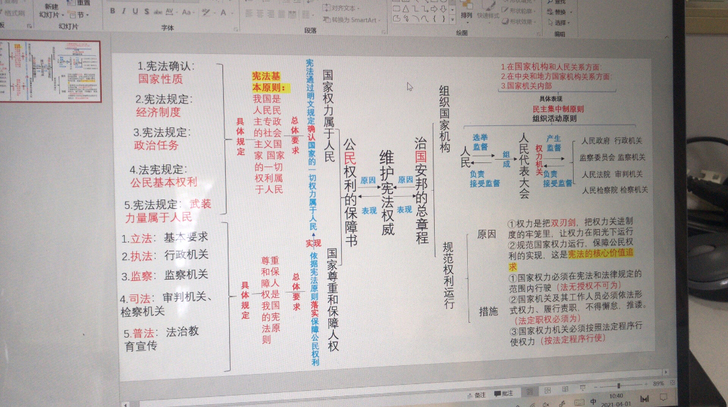Click slide text 国家性质
Viewport: 728px width, 407px height.
(x=161, y=79)
